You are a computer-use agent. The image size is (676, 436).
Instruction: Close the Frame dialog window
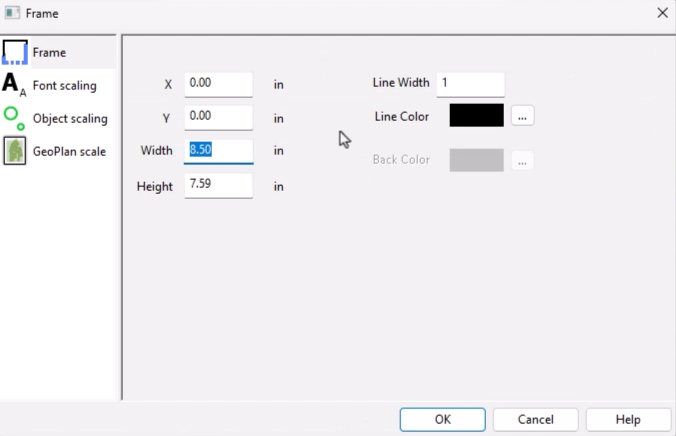coord(663,13)
